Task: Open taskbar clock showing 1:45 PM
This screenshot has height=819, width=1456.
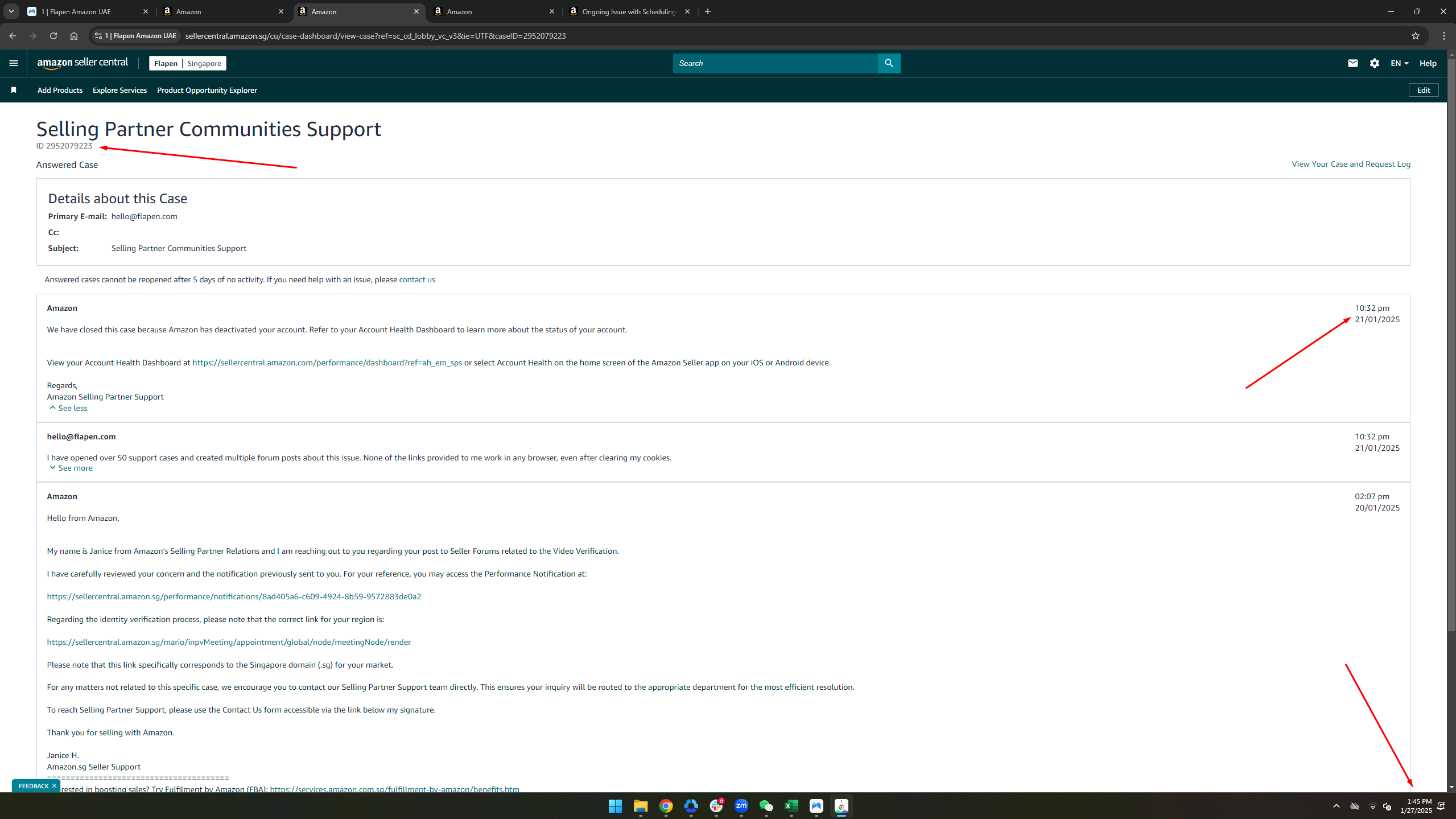Action: pos(1416,806)
